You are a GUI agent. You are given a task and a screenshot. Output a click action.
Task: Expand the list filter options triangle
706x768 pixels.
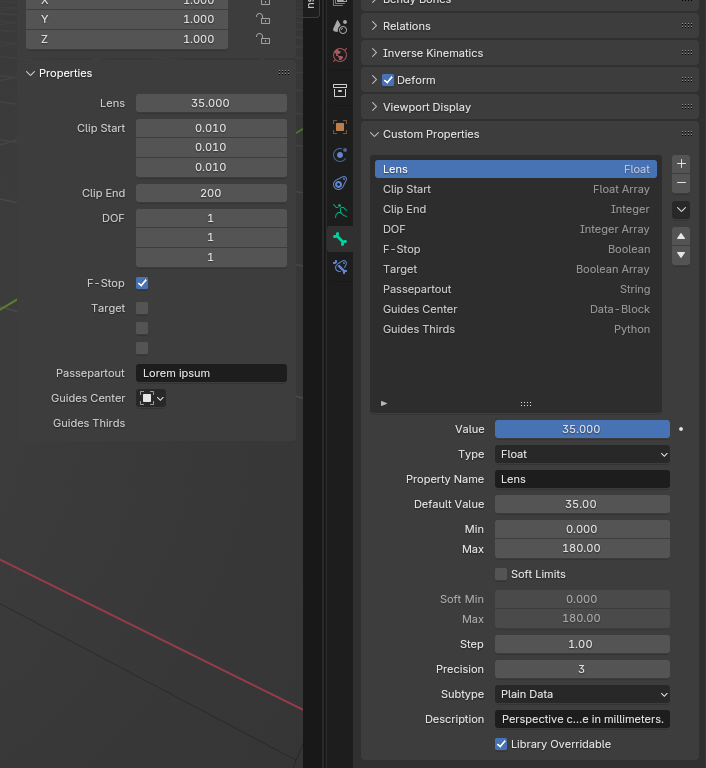[x=384, y=404]
